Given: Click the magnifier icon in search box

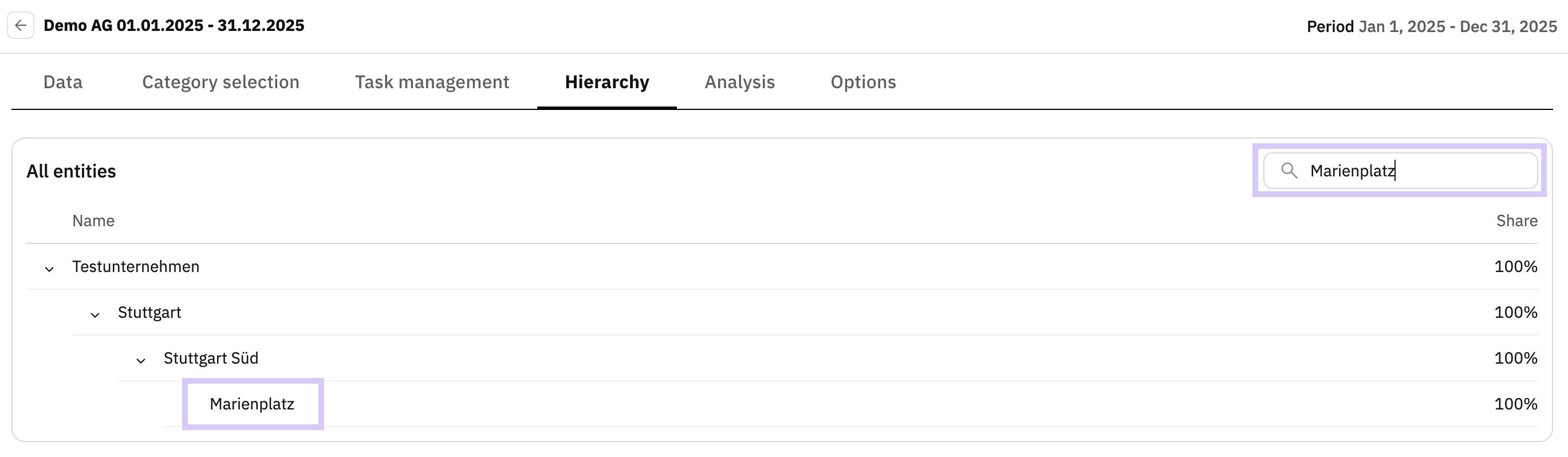Looking at the screenshot, I should [x=1289, y=171].
